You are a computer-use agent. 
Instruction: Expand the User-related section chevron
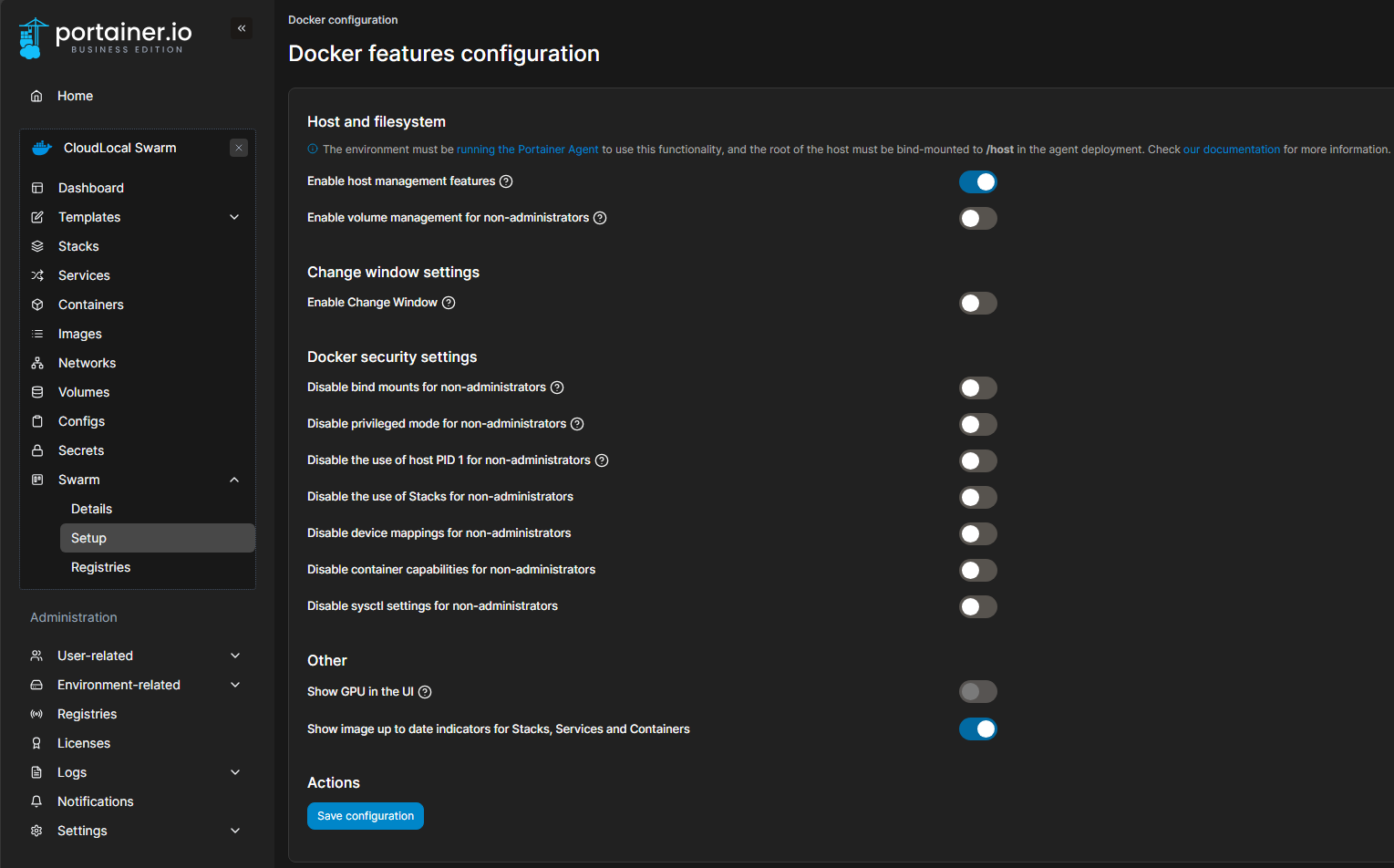coord(235,656)
